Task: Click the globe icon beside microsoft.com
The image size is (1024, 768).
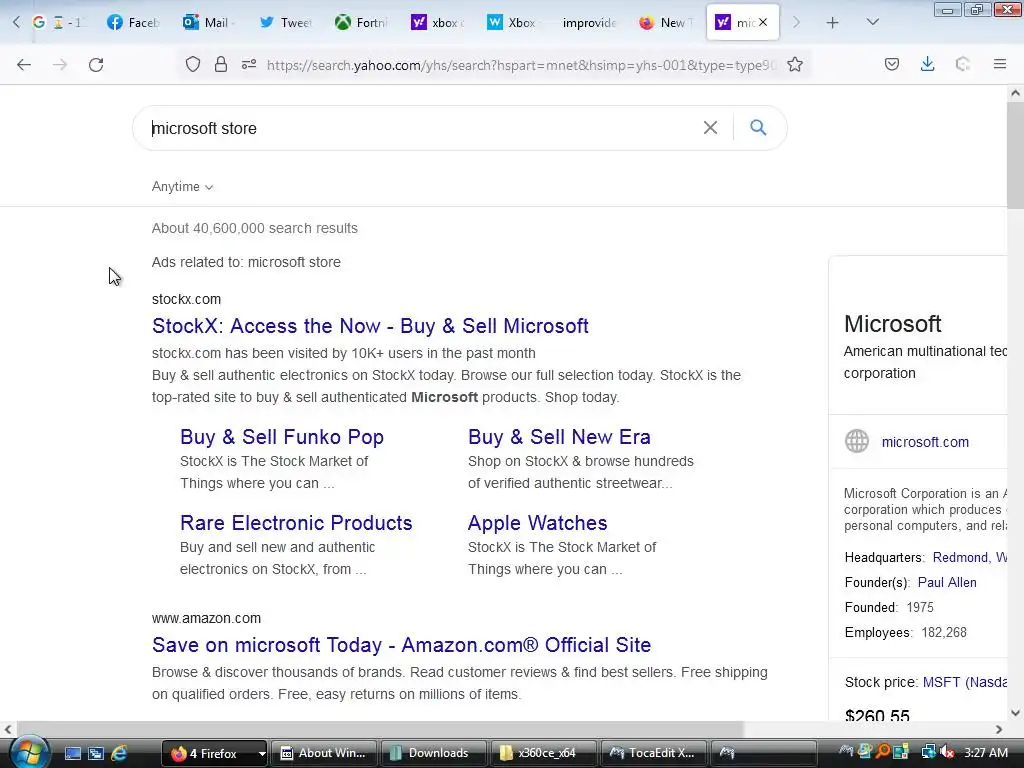Action: click(857, 441)
